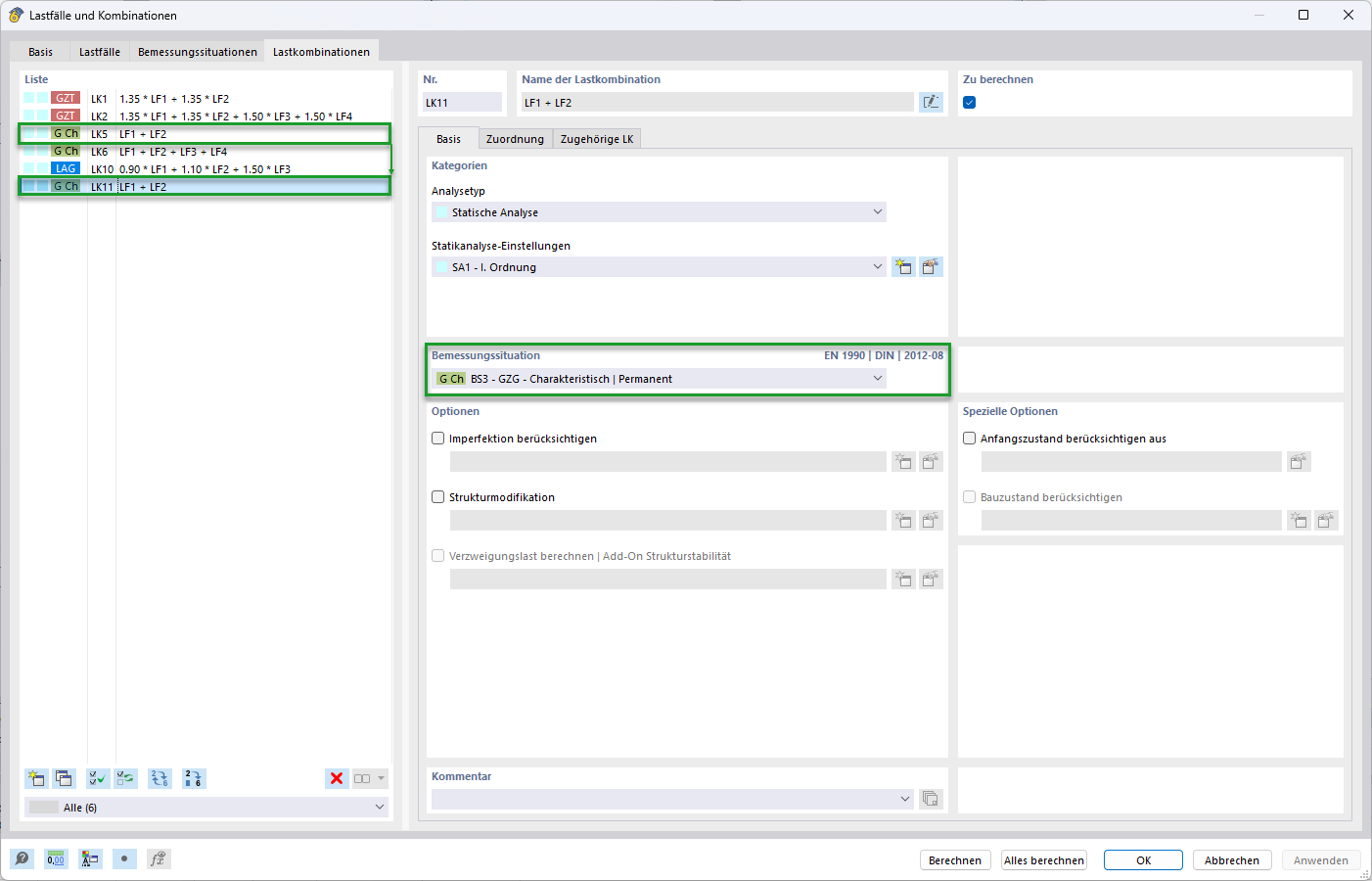
Task: Maximize the Lastfälle und Kombinationen window
Action: click(x=1303, y=15)
